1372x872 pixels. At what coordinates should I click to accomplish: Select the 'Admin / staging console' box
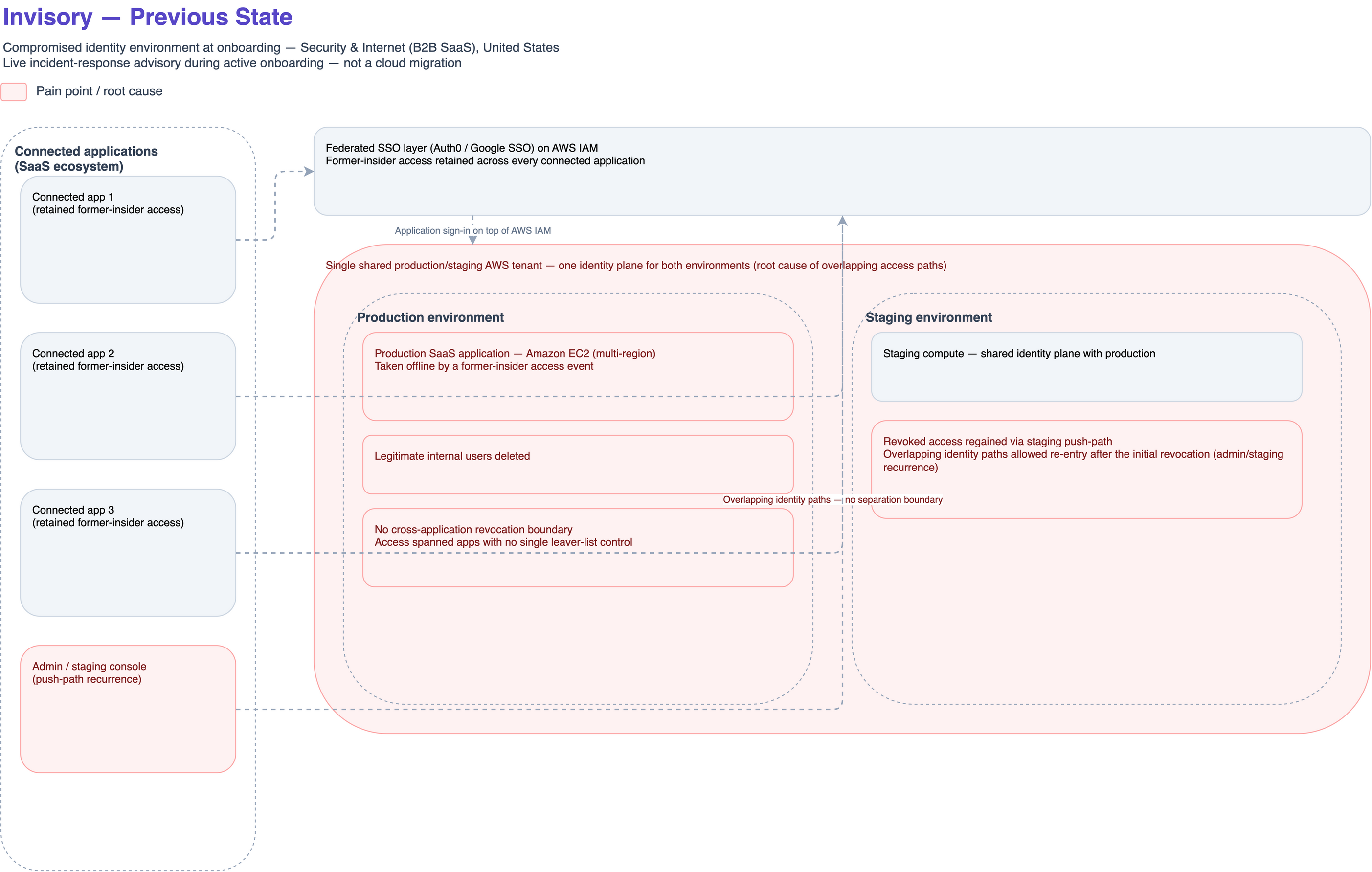[128, 709]
